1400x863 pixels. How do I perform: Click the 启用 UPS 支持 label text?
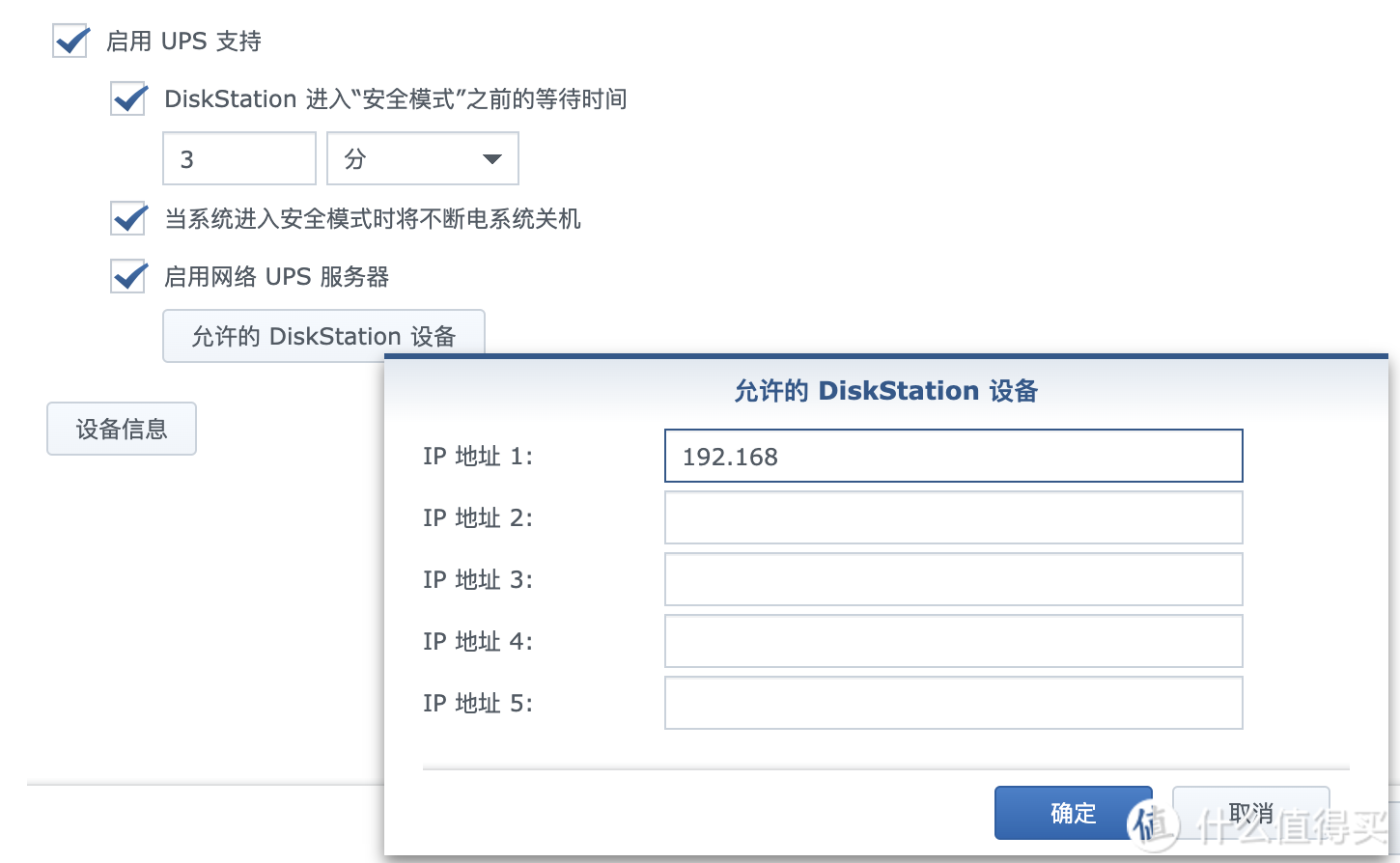click(x=183, y=42)
